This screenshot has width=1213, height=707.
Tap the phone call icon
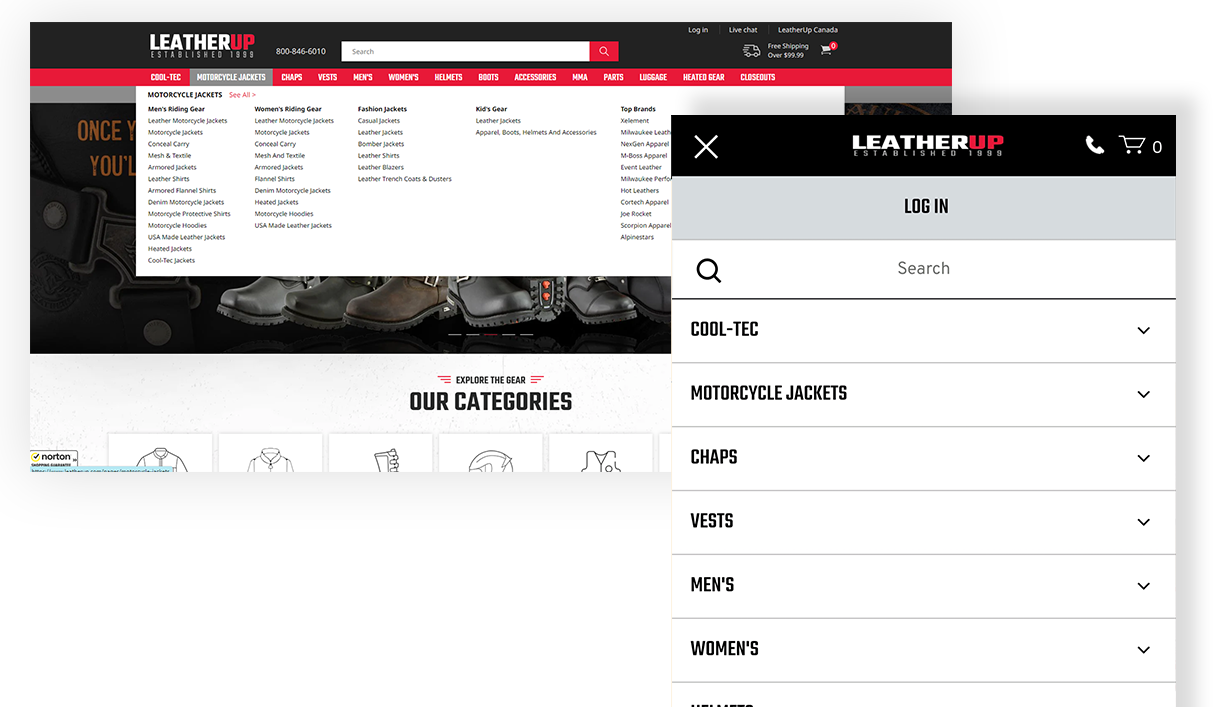tap(1095, 145)
